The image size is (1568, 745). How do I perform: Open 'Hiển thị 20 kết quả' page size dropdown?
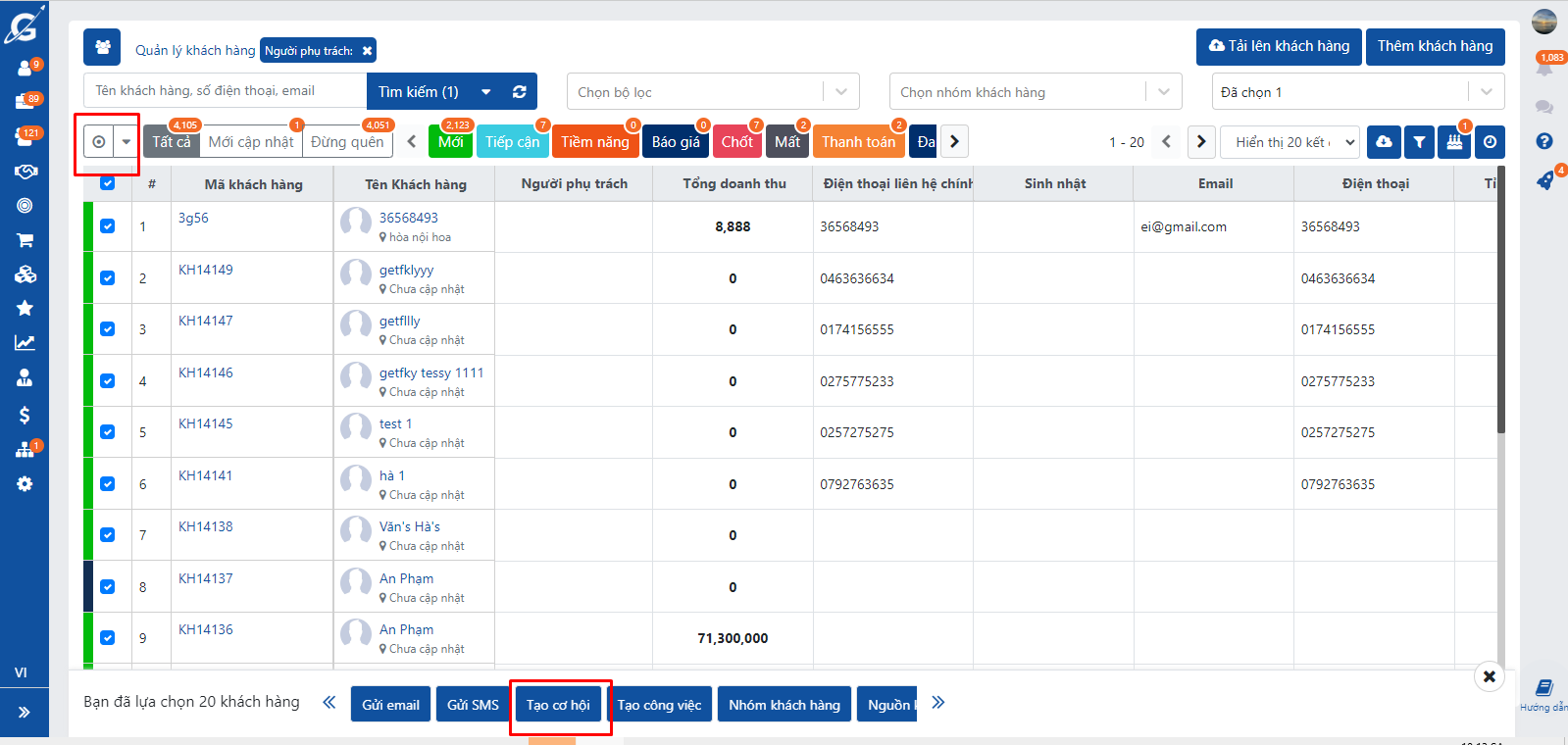1290,142
